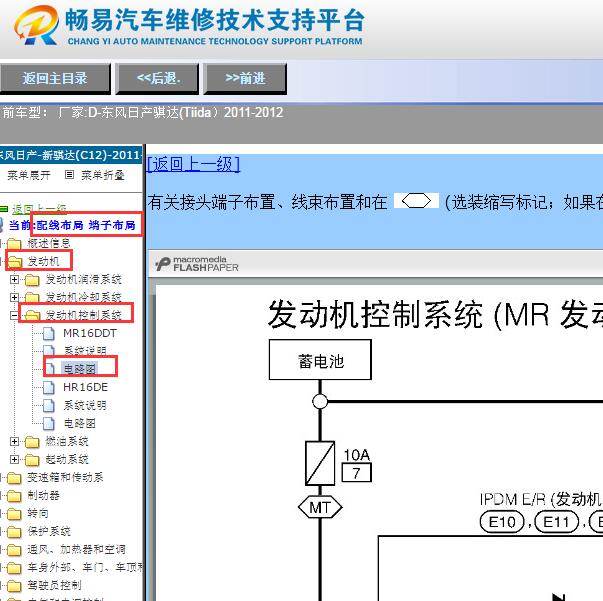
Task: Open the 发动机润滑系统 tree entry
Action: point(83,280)
